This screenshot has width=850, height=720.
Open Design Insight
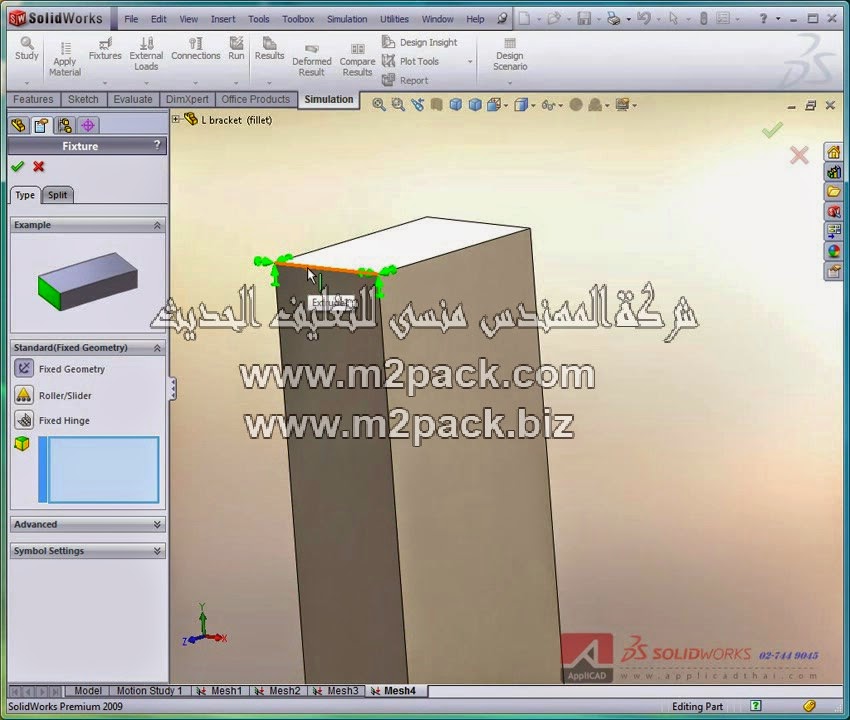pos(420,42)
